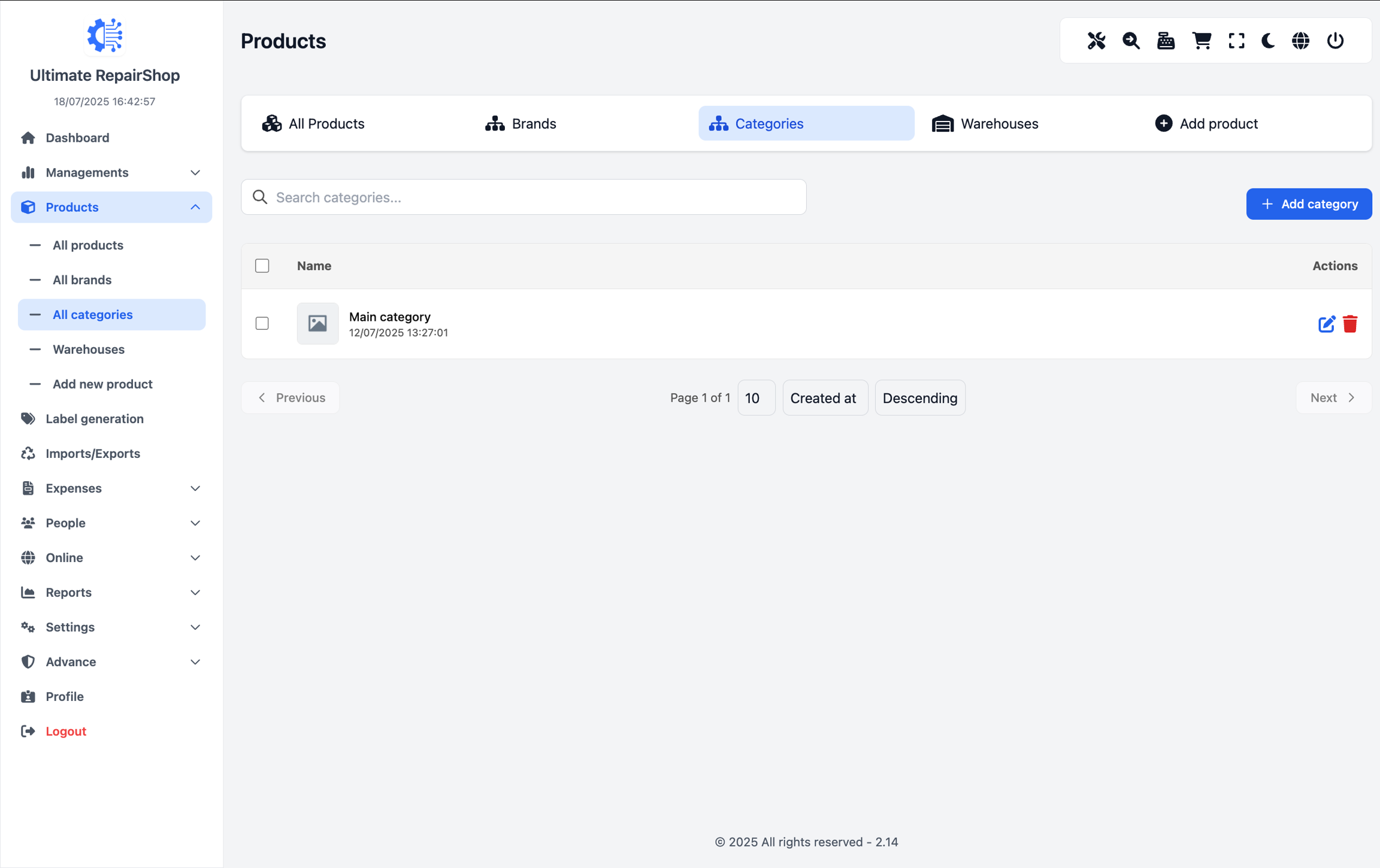Click the power logout icon

(x=1335, y=41)
